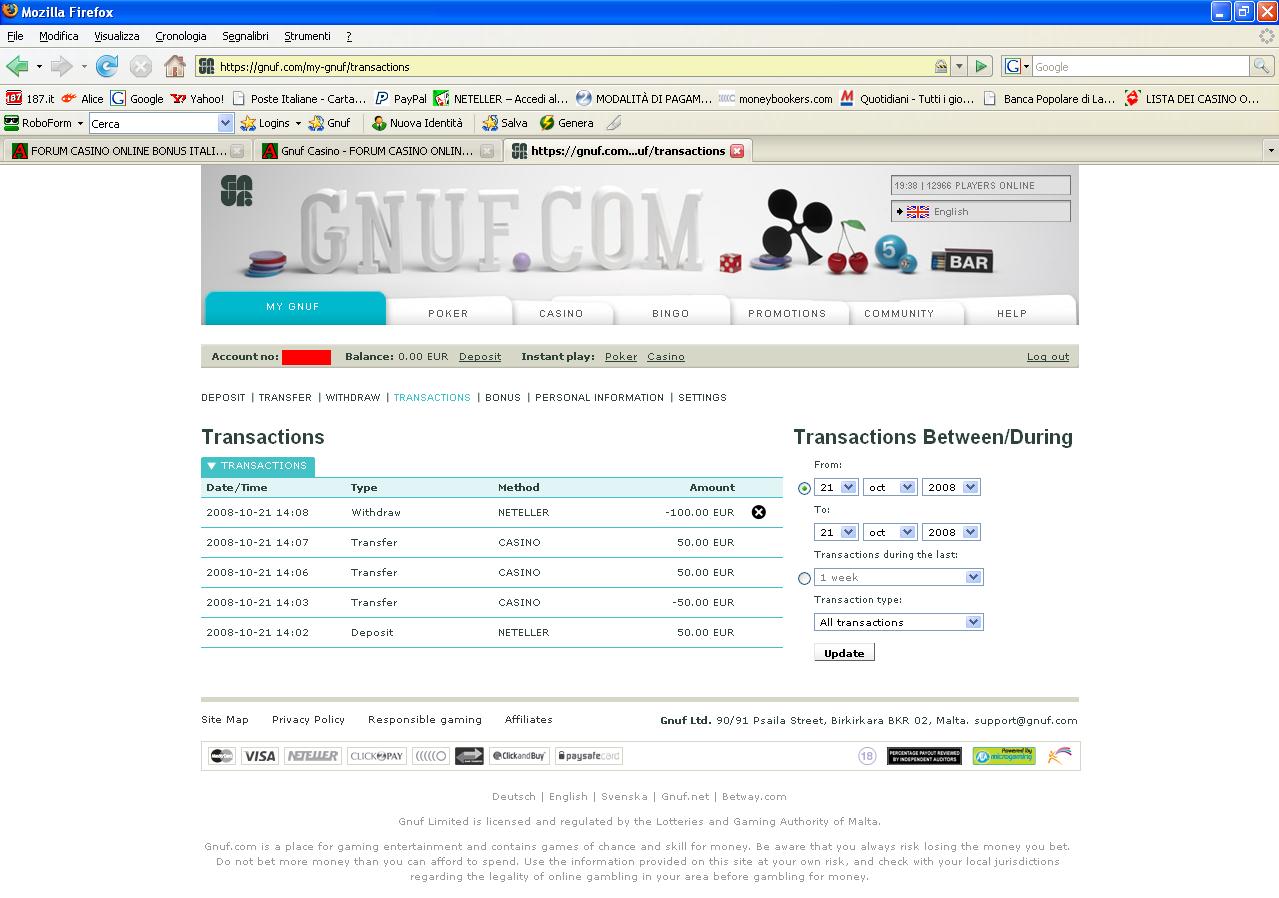Open the Segnalibri menu

245,36
